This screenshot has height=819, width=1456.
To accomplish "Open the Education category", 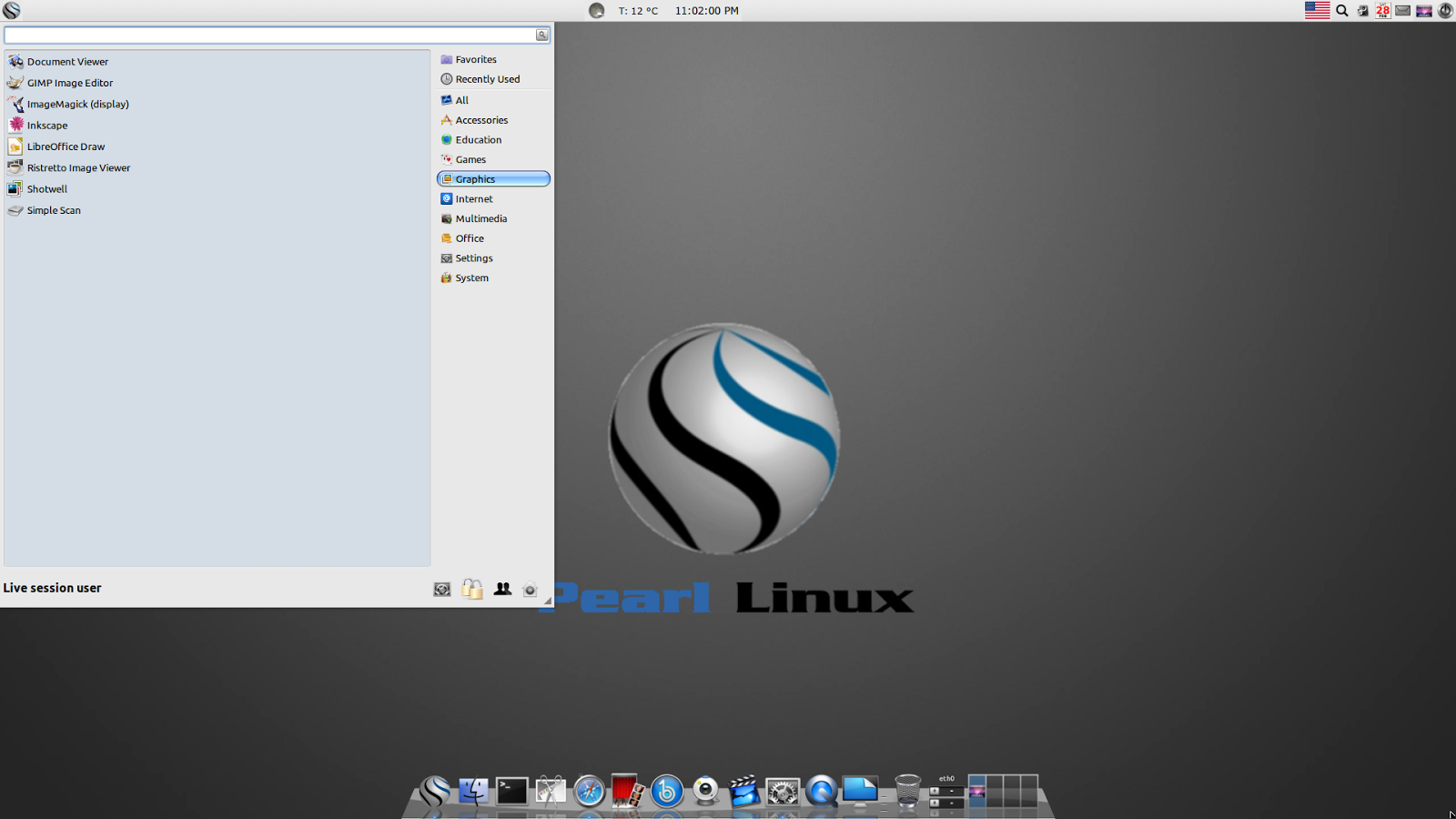I will [493, 140].
